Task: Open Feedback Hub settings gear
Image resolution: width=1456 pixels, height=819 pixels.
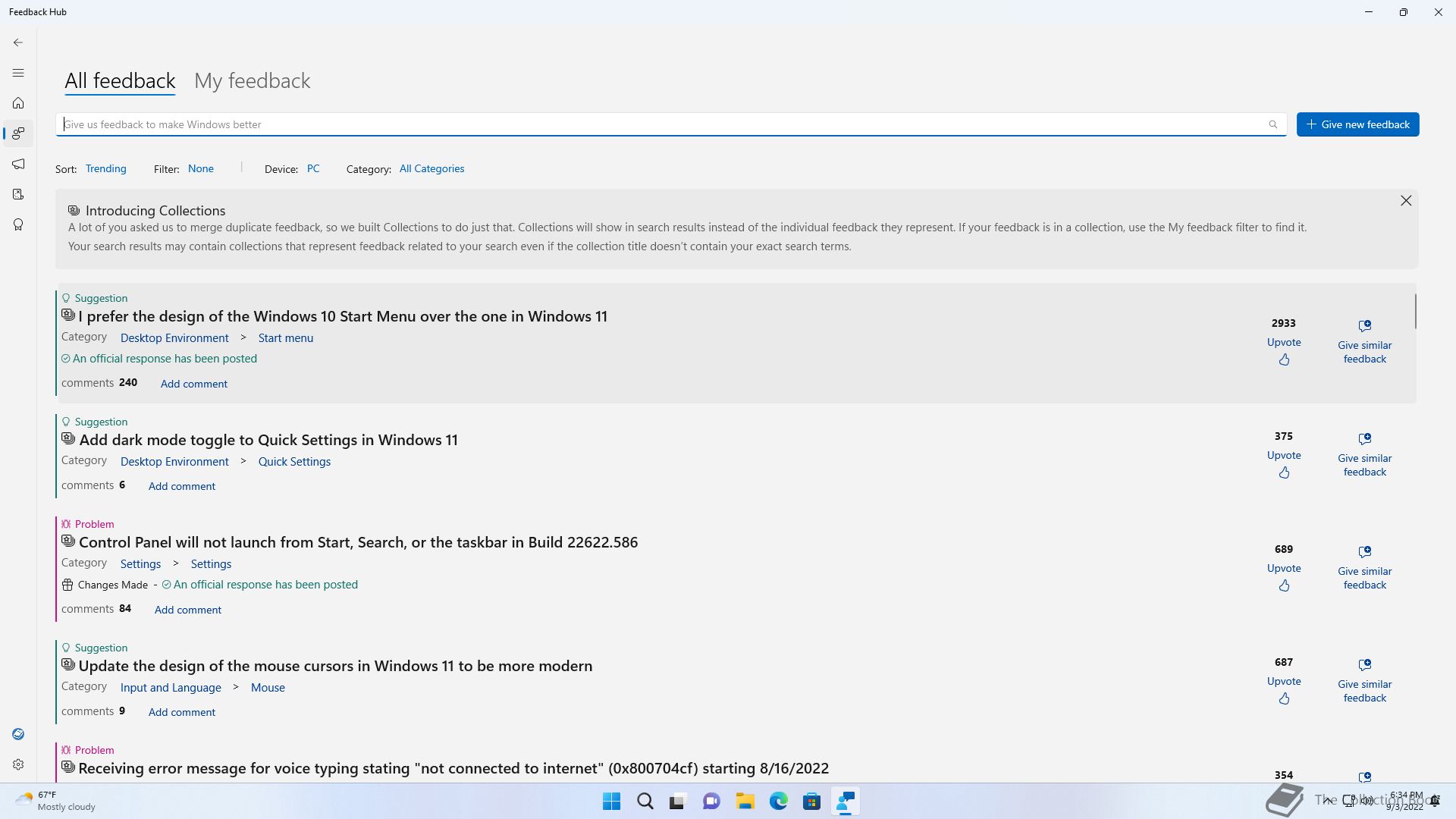Action: [18, 764]
